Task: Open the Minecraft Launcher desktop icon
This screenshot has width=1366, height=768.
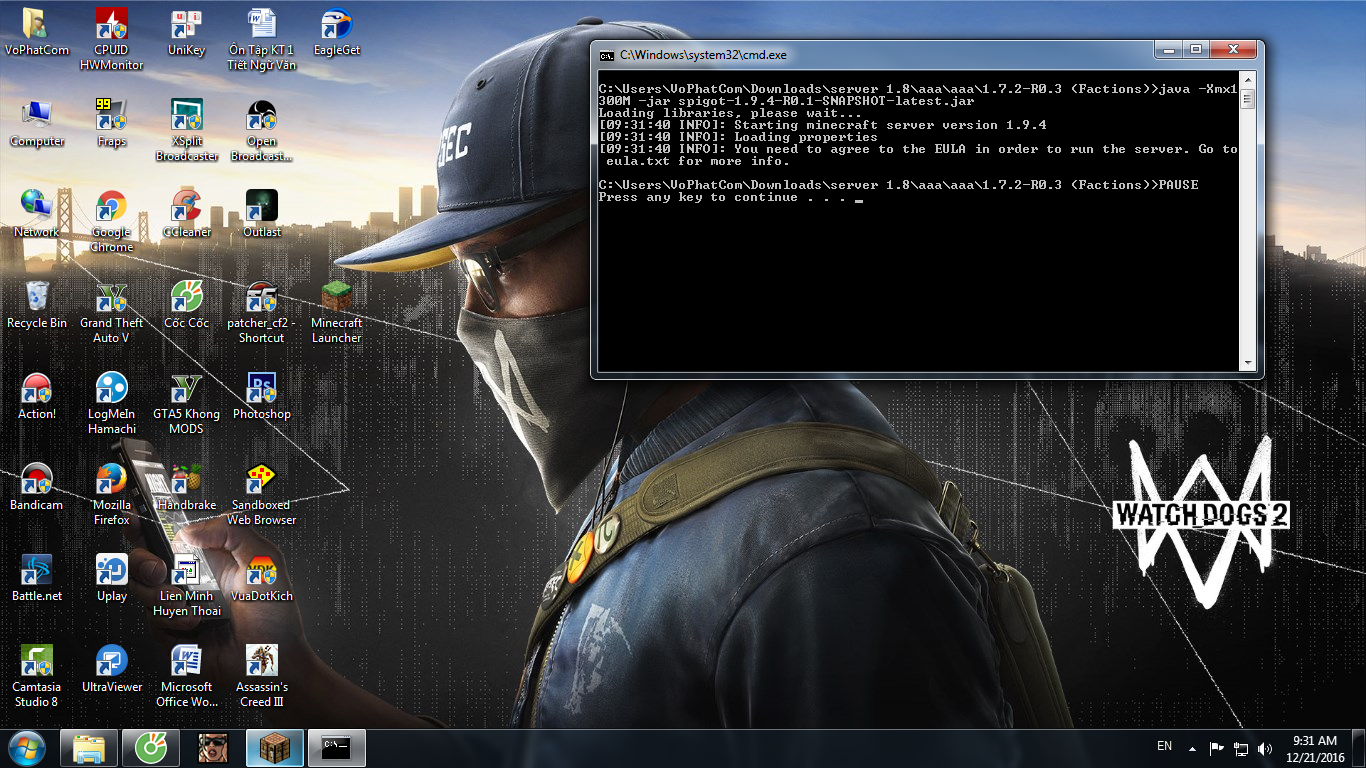Action: (x=337, y=298)
